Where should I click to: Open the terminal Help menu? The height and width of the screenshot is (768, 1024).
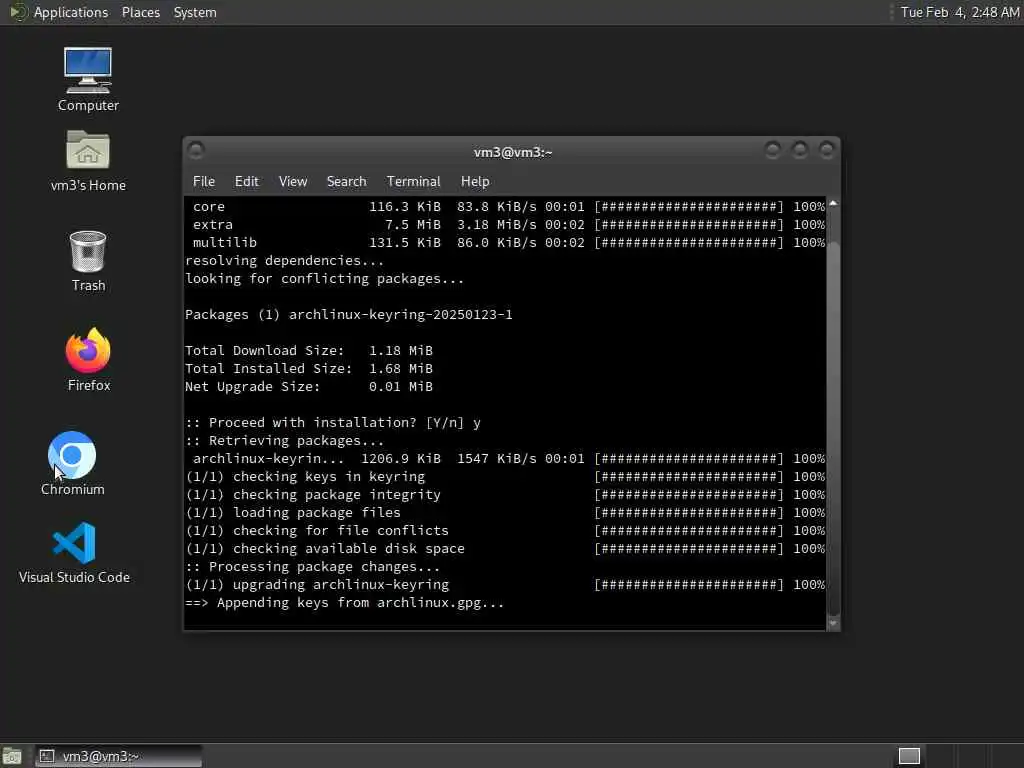click(x=475, y=182)
